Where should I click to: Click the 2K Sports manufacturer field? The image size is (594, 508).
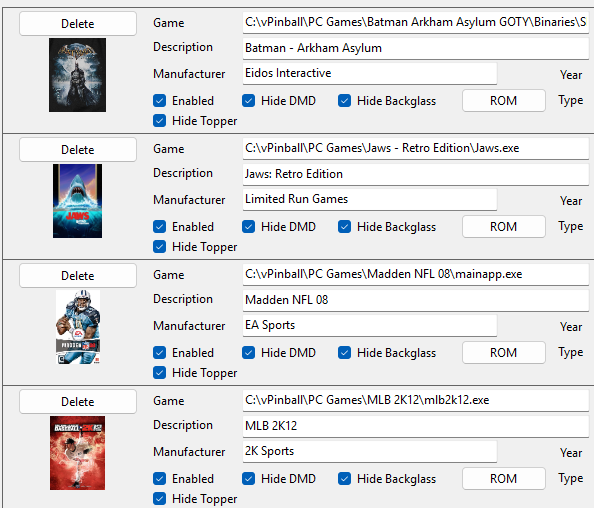(370, 452)
